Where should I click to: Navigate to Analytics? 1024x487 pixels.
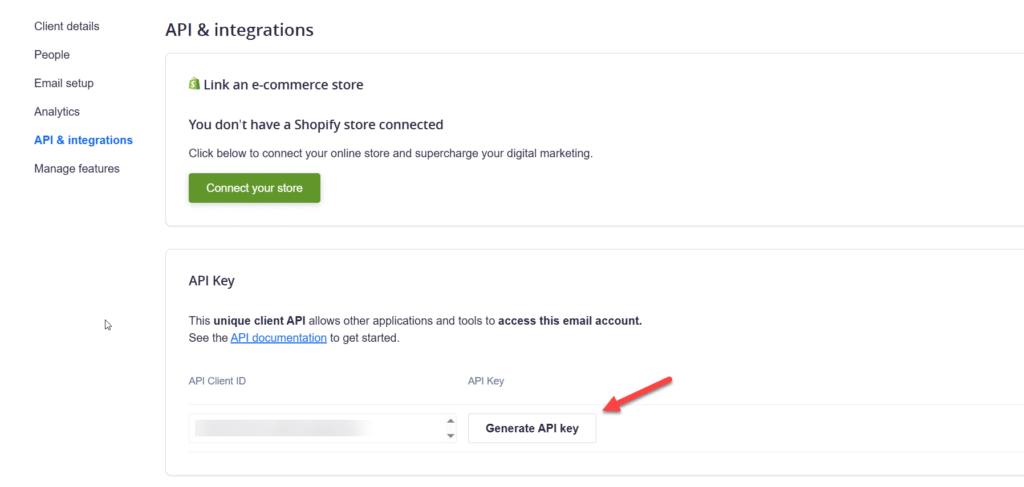coord(57,112)
